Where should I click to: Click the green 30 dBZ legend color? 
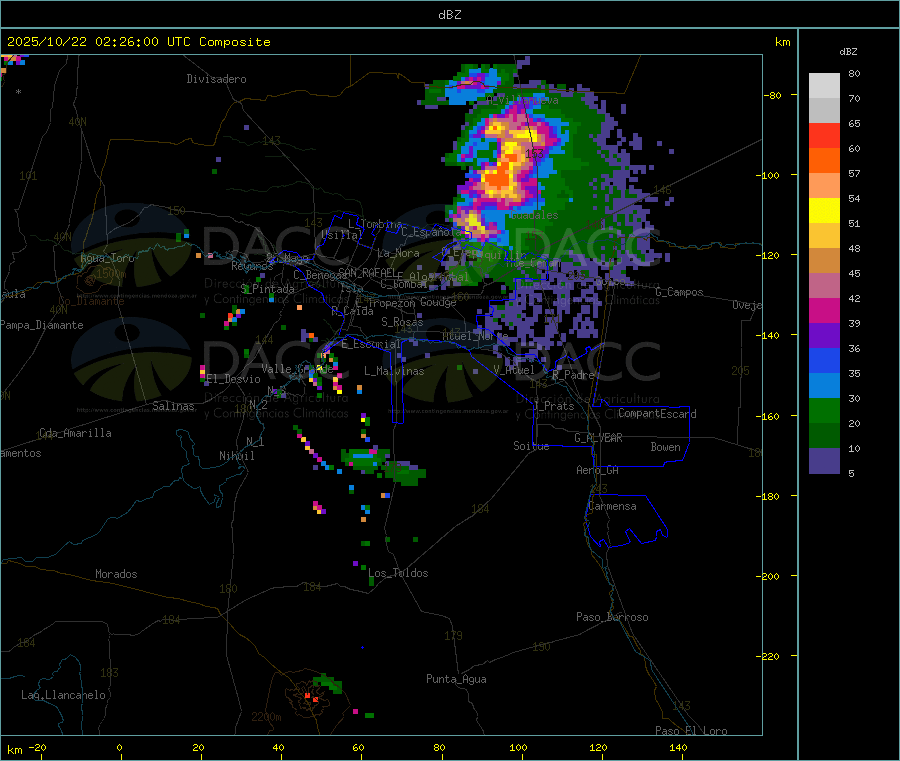[824, 410]
